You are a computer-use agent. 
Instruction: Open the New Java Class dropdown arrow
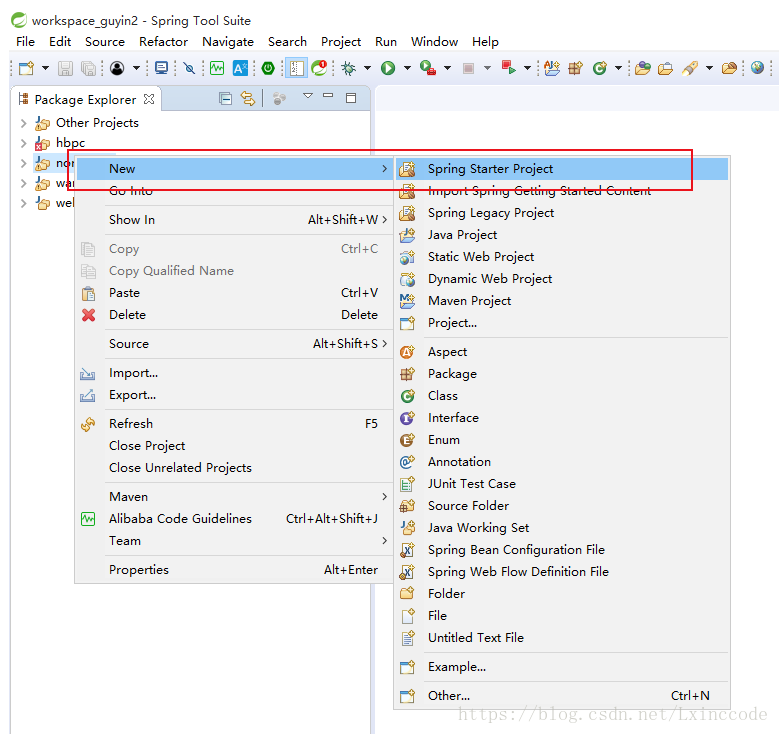tap(619, 68)
